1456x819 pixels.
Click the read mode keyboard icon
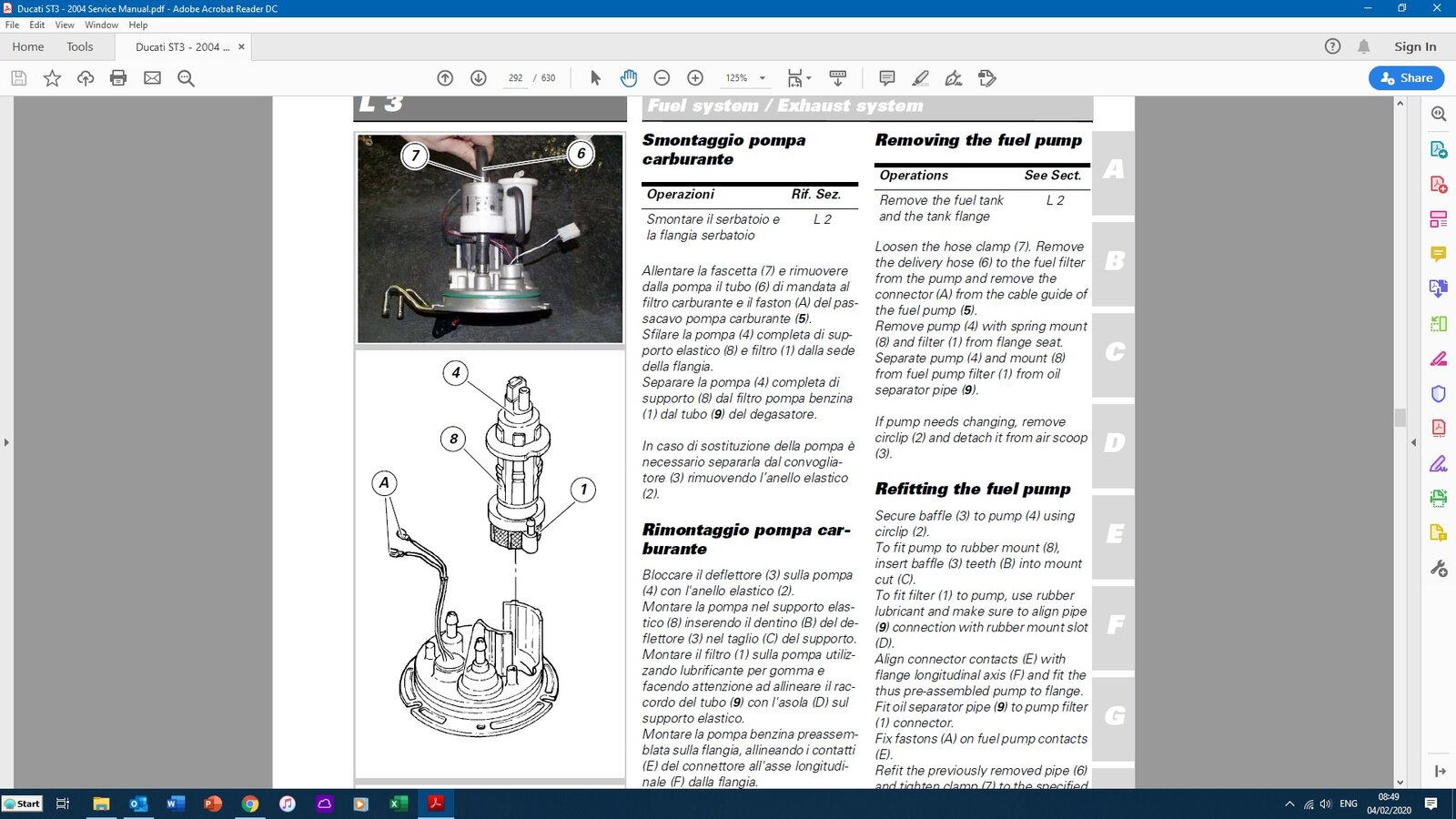tap(838, 78)
